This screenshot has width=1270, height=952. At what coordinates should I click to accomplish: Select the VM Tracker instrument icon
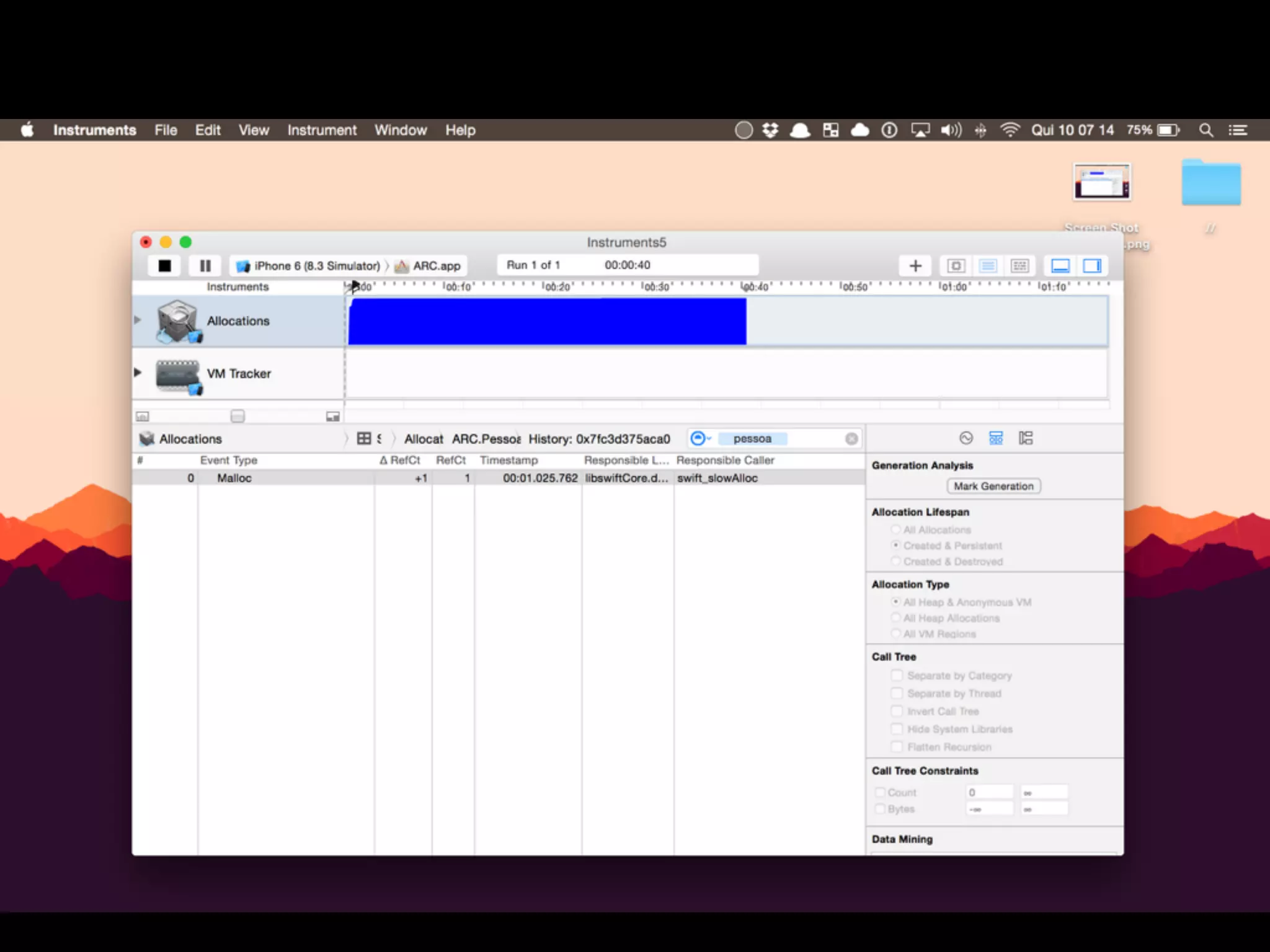point(179,374)
